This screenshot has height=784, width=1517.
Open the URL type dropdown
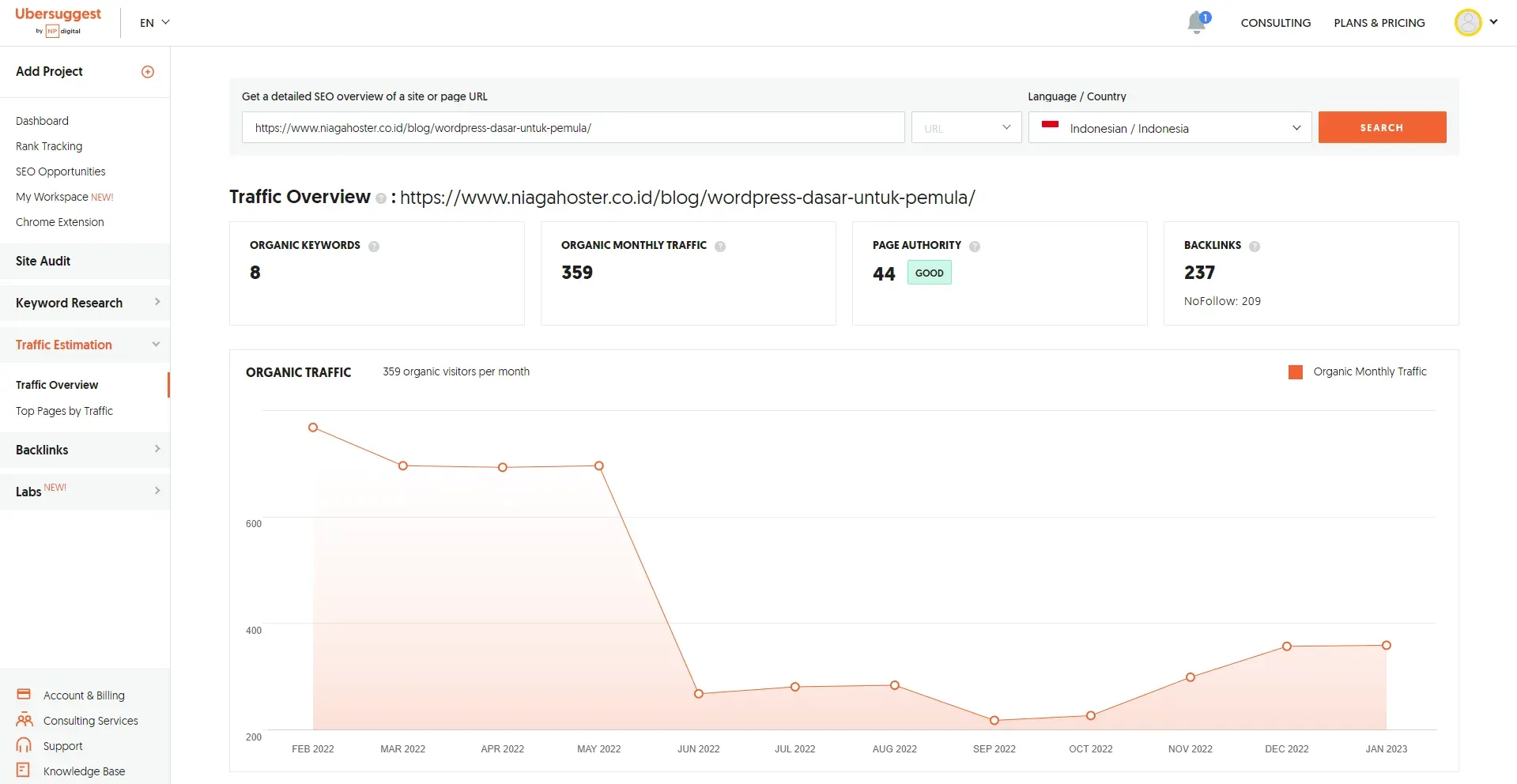point(966,128)
